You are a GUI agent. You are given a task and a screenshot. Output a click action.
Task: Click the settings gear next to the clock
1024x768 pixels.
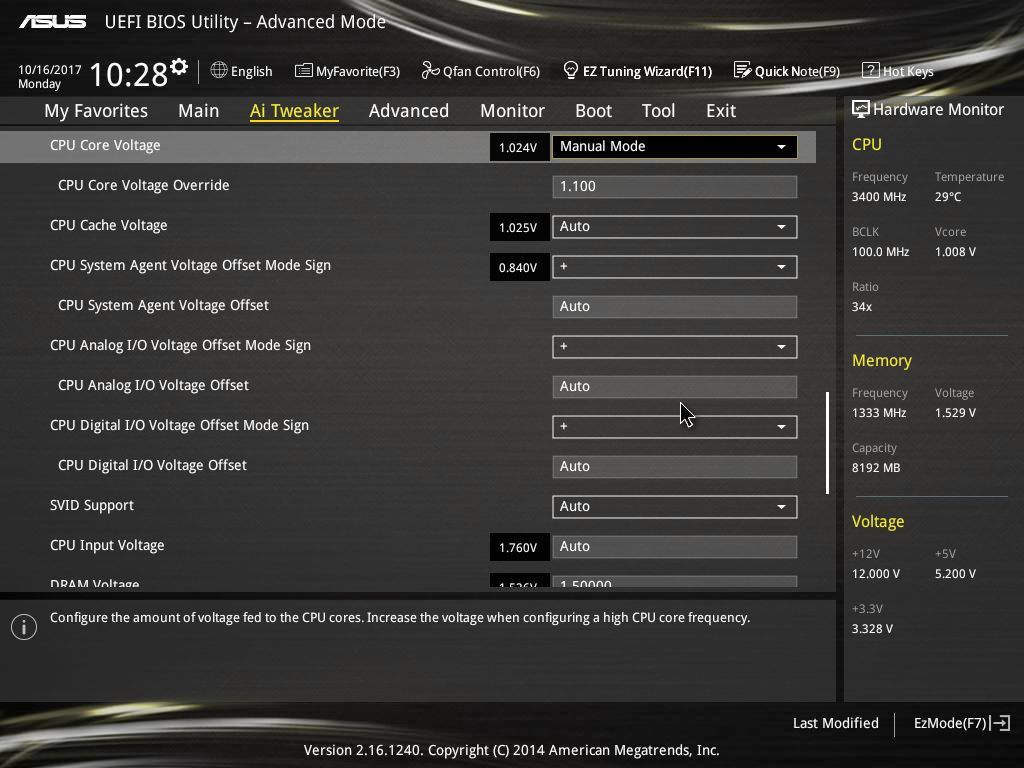point(179,66)
